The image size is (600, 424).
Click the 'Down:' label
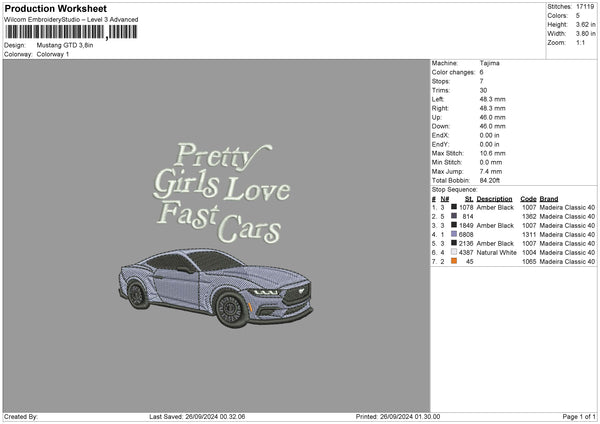click(x=441, y=126)
